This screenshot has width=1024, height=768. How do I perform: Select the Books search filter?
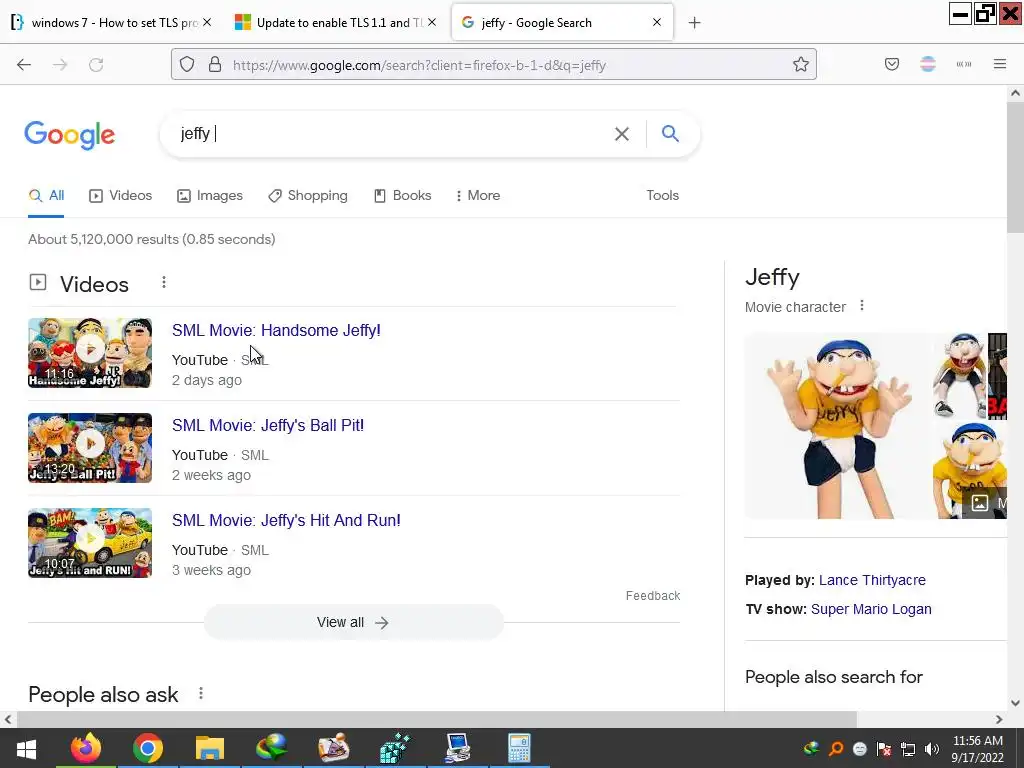[x=402, y=195]
